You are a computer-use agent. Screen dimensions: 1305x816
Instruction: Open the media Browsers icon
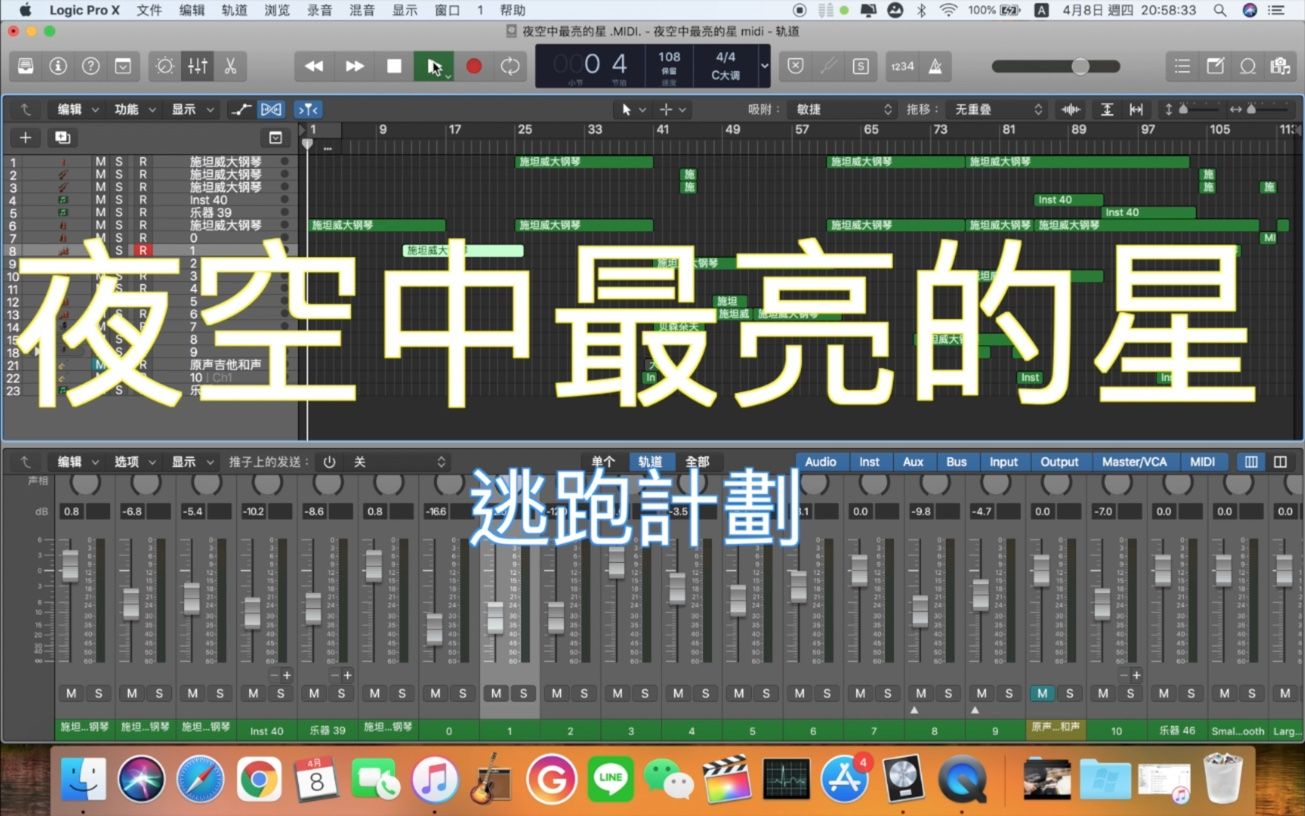[1280, 66]
